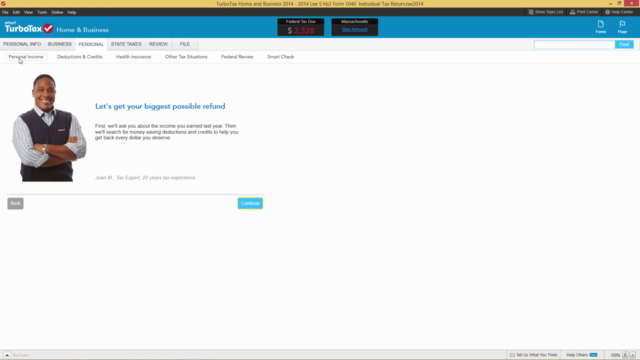
Task: Minimize the TurboTax window
Action: point(610,3)
